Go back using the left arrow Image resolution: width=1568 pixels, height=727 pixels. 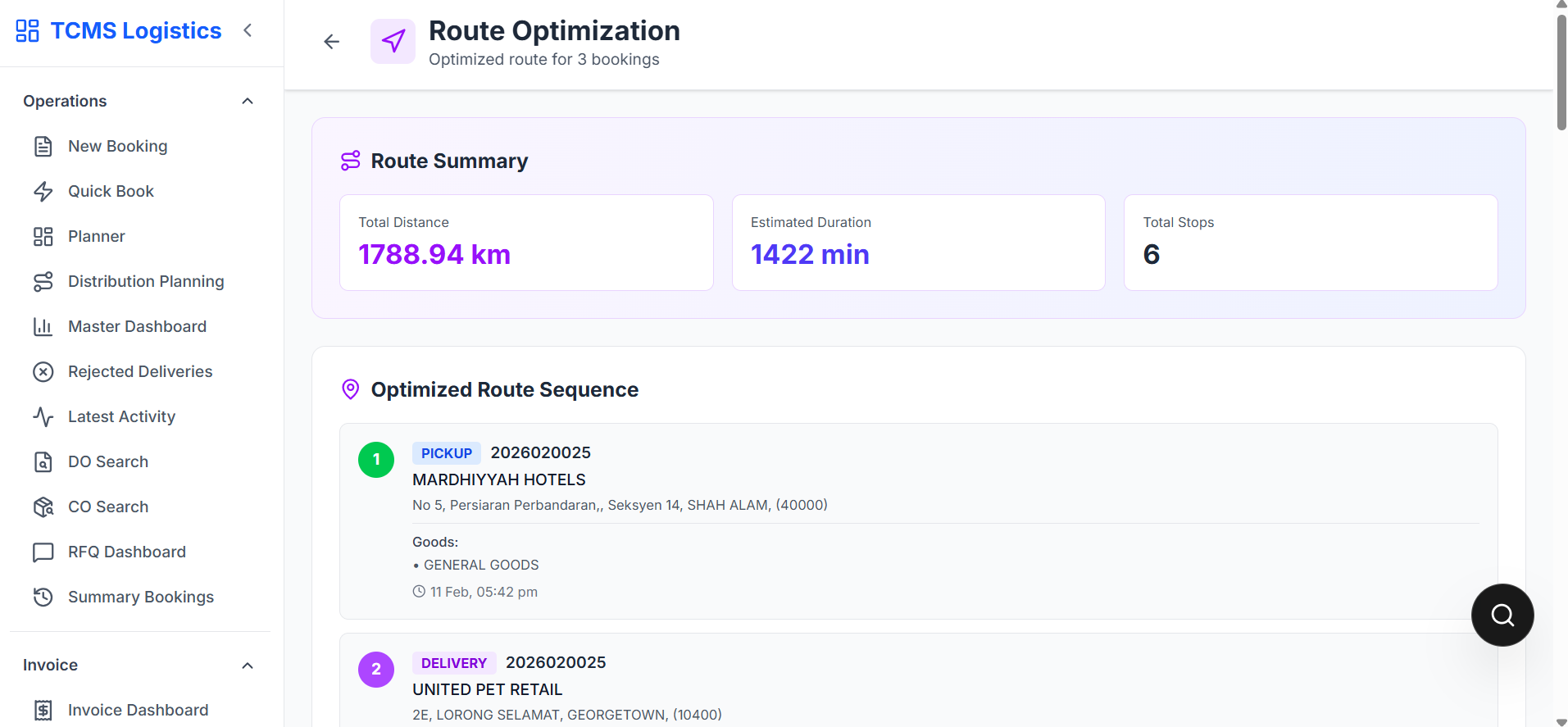point(331,42)
